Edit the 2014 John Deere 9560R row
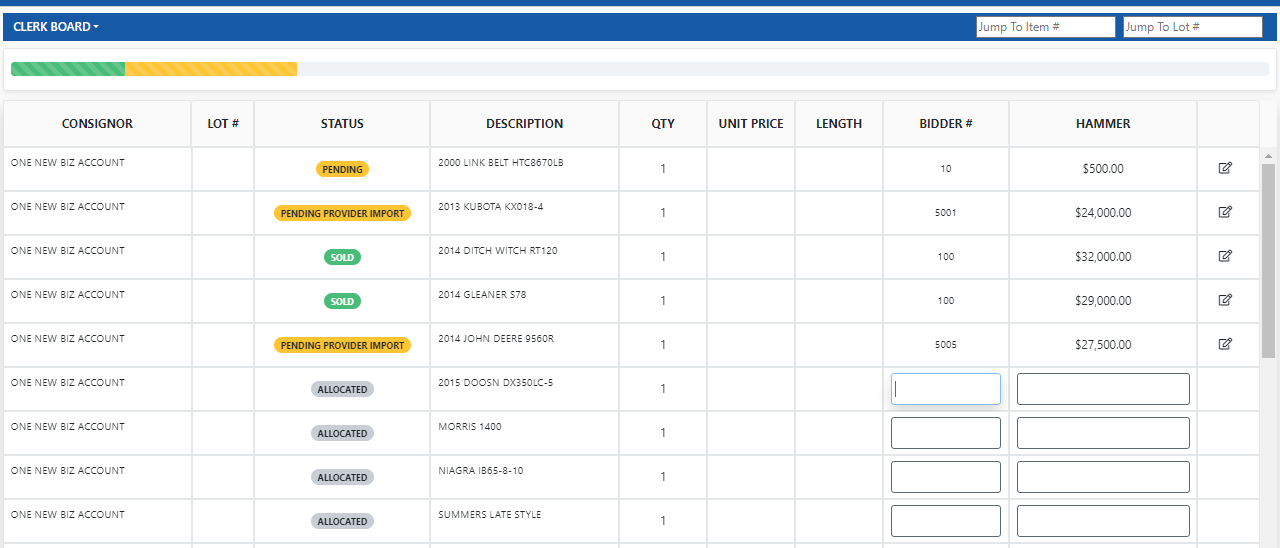Viewport: 1280px width, 548px height. 1225,344
